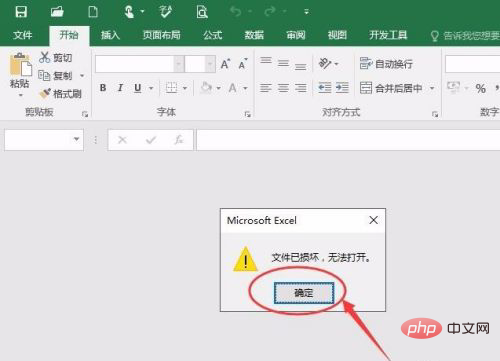This screenshot has height=361, width=500.
Task: Open the Name Box dropdown arrow
Action: [x=76, y=139]
